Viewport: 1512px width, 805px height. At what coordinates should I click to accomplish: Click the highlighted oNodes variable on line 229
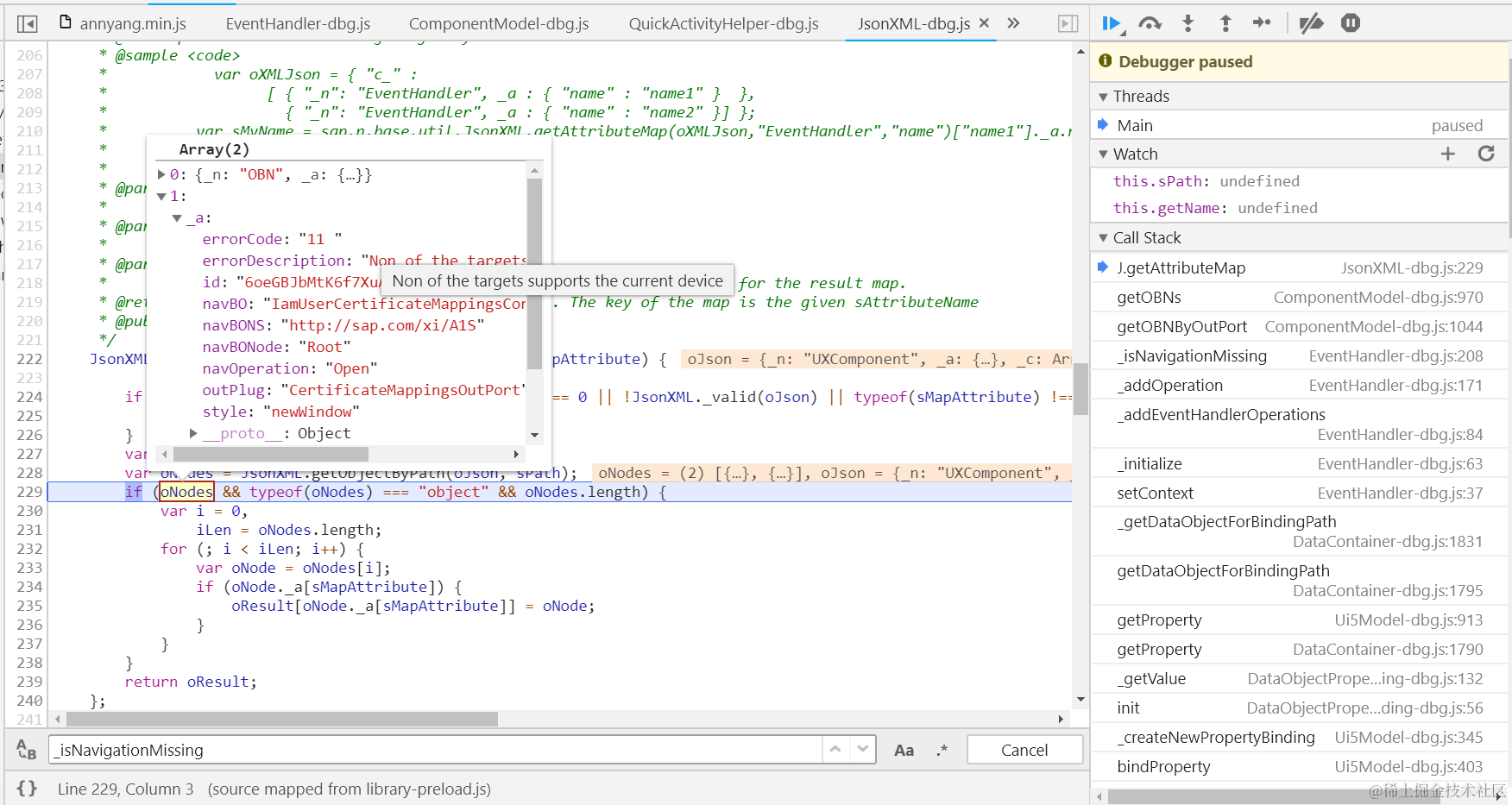(x=186, y=492)
